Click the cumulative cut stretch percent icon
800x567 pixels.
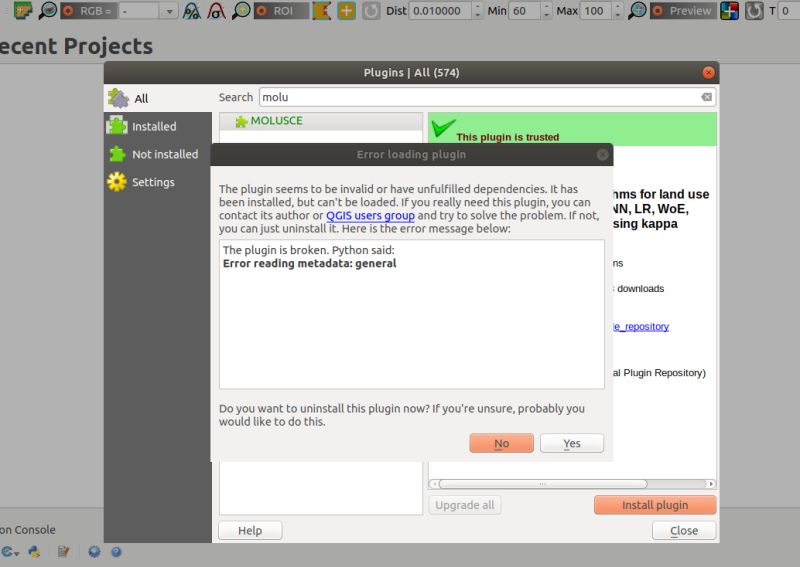192,11
